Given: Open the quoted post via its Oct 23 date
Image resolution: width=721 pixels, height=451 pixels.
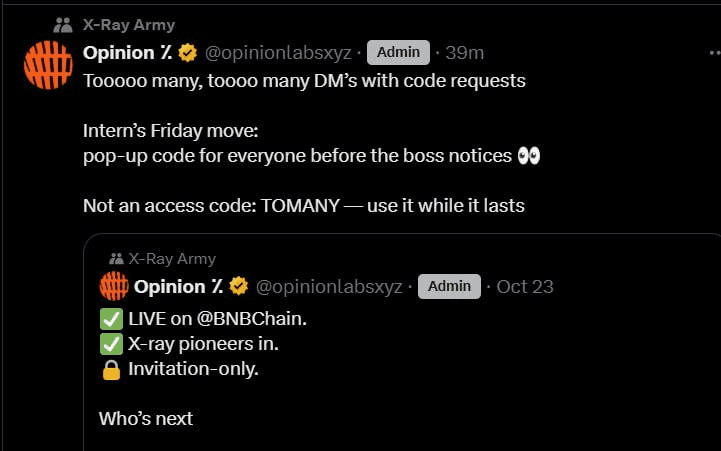Looking at the screenshot, I should click(x=525, y=287).
